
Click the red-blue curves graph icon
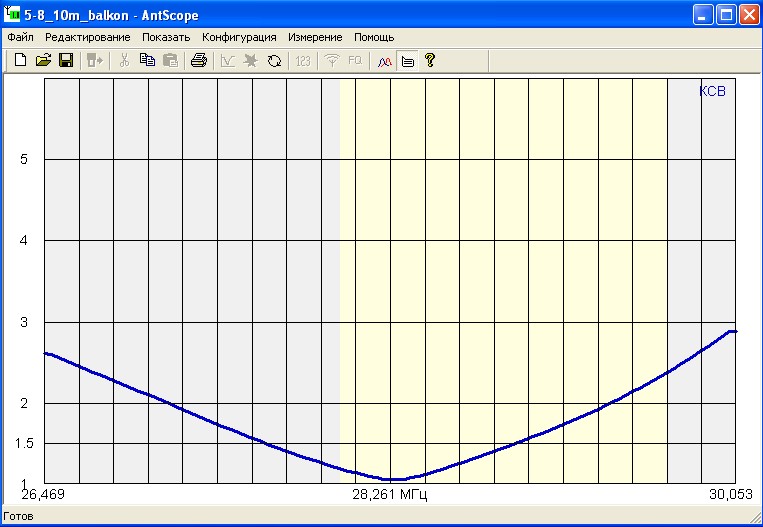click(384, 61)
